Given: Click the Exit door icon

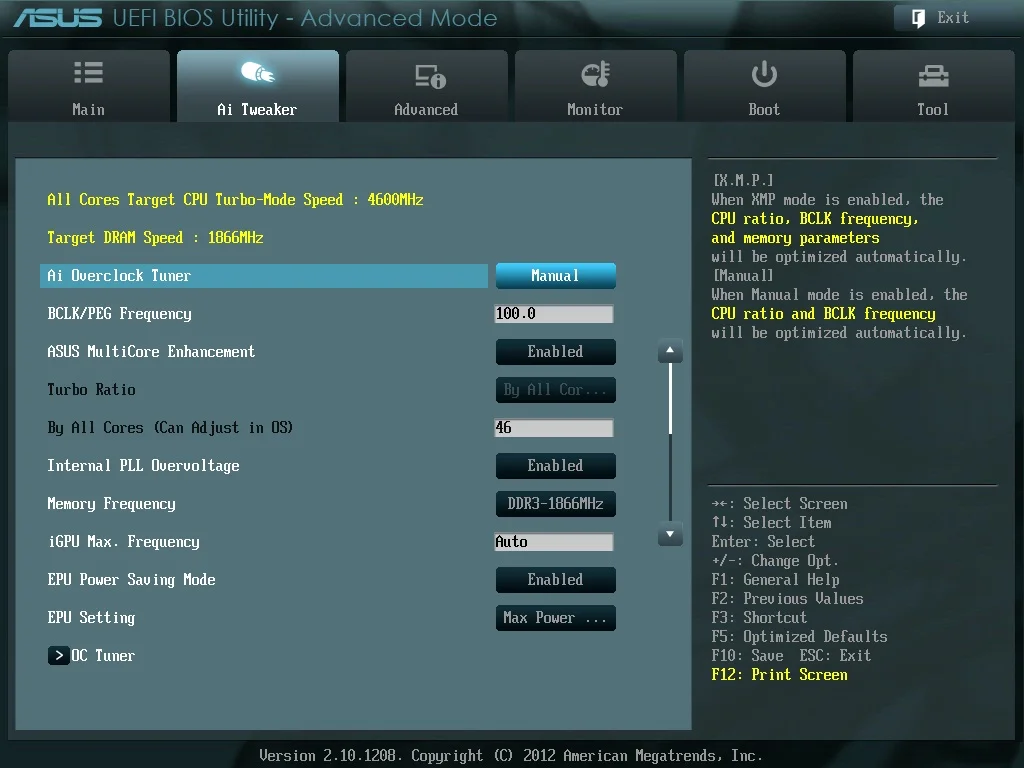Looking at the screenshot, I should click(x=918, y=18).
